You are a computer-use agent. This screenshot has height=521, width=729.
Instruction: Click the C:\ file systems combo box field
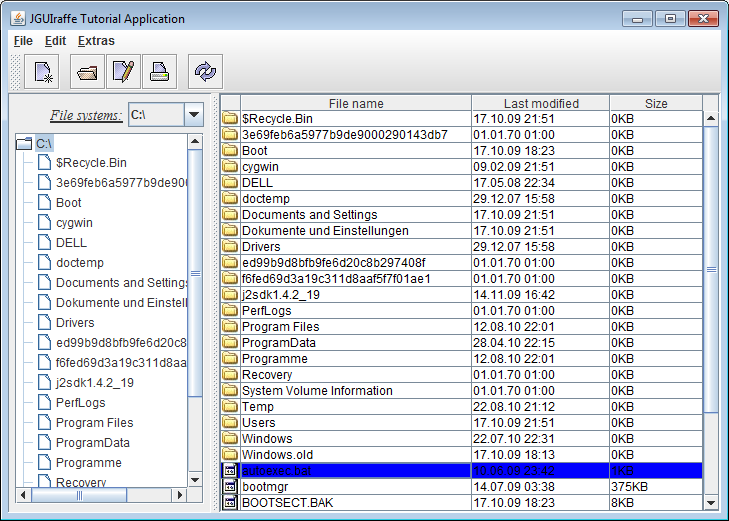pyautogui.click(x=156, y=114)
